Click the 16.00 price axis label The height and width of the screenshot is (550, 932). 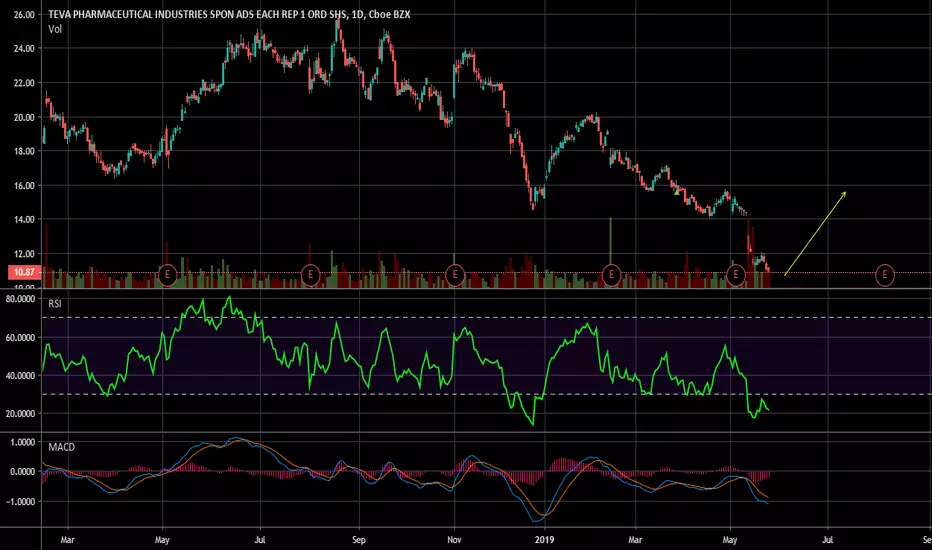24,186
